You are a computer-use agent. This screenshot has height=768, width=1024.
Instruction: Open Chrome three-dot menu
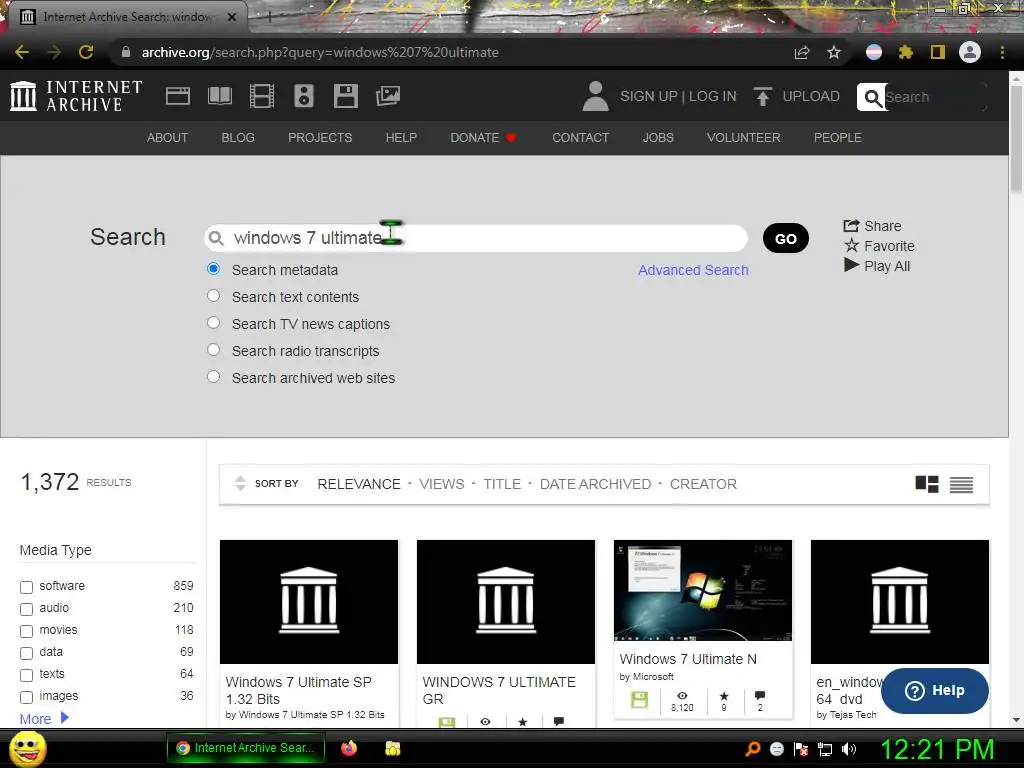[x=1002, y=52]
